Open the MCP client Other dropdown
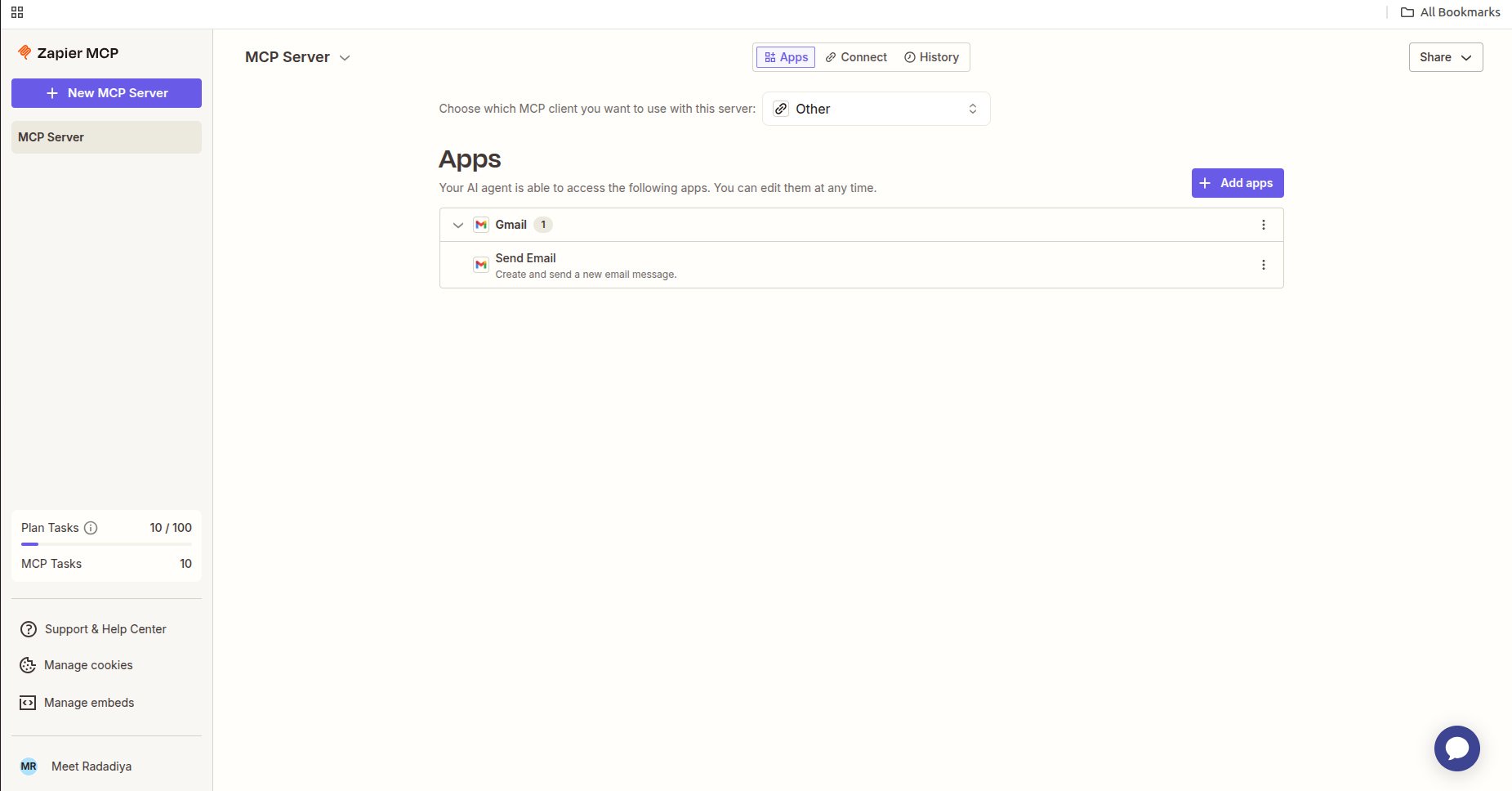The width and height of the screenshot is (1512, 791). tap(876, 109)
